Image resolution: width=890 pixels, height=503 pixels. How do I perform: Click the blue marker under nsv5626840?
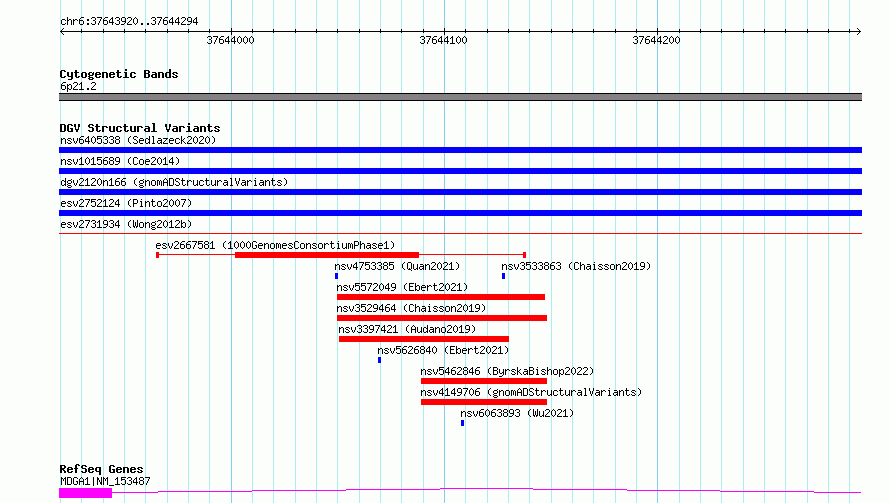380,360
